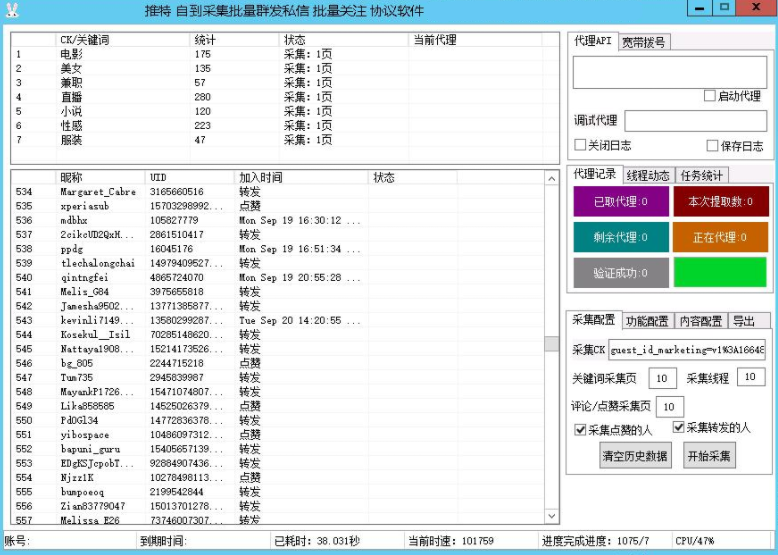Click the dark red 本次提取数:0 tile
The image size is (778, 555).
721,201
